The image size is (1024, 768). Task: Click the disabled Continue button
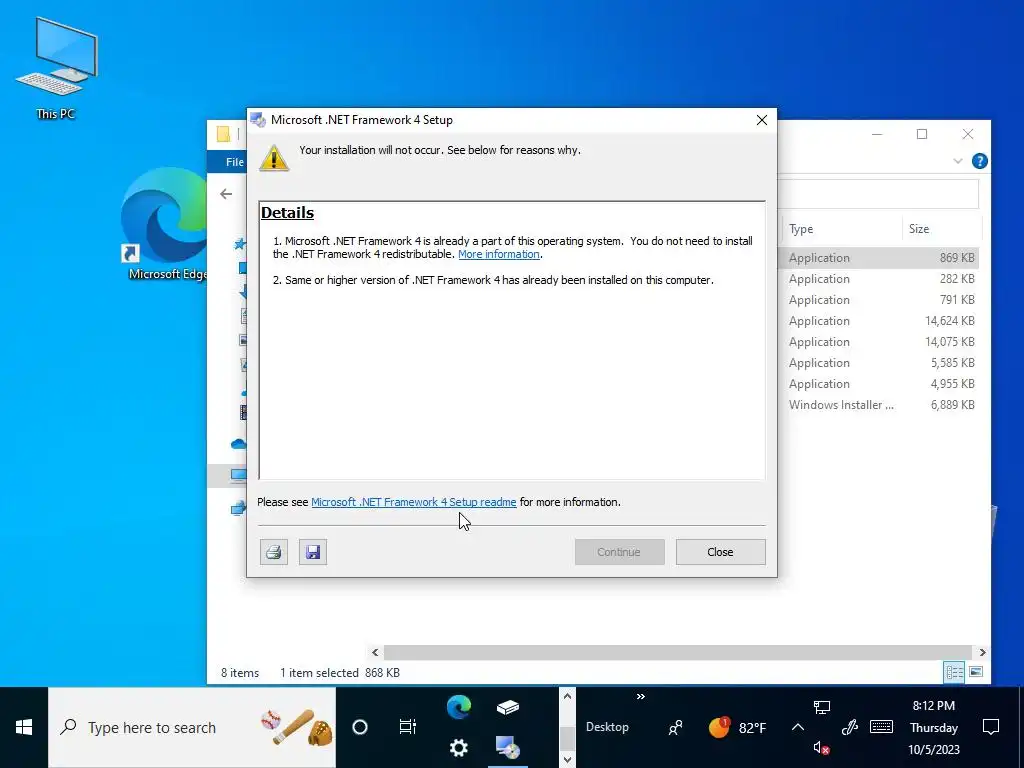coord(619,552)
